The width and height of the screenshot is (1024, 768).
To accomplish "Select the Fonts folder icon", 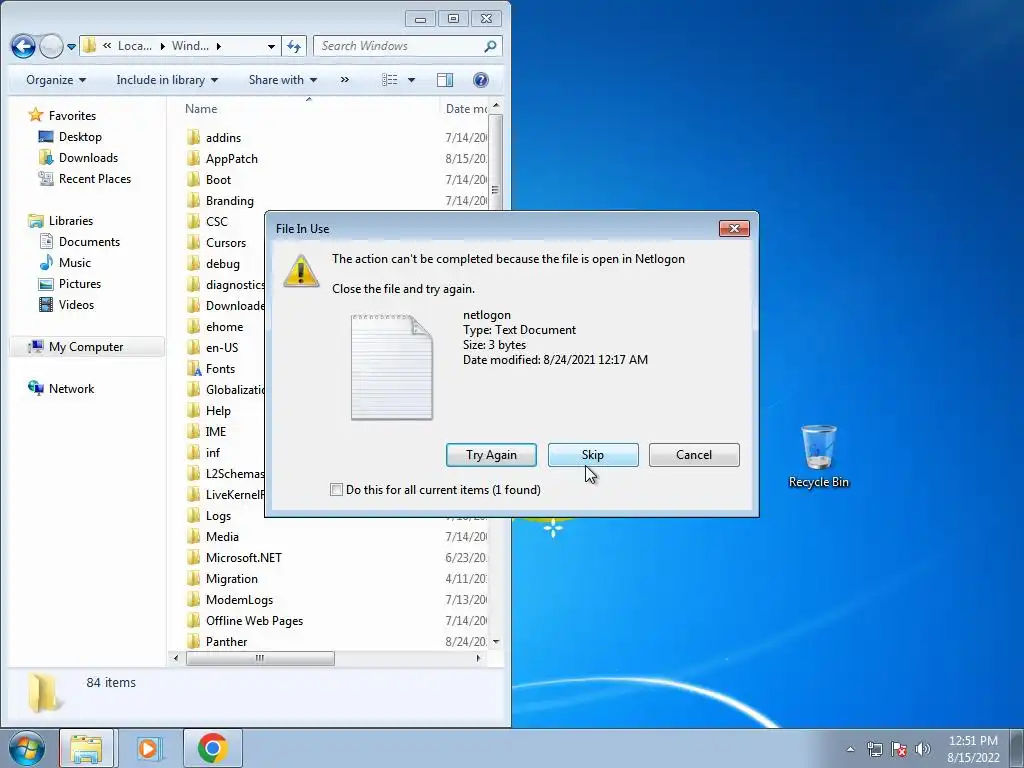I will [x=193, y=368].
